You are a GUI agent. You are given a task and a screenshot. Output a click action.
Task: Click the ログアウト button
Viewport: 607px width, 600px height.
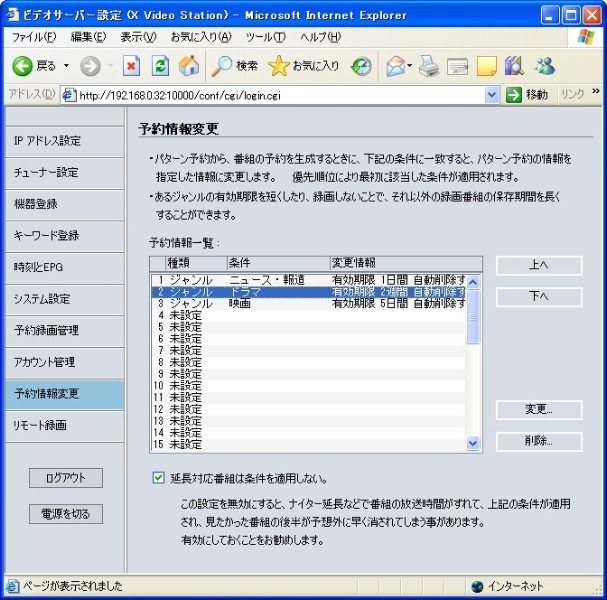tap(66, 478)
